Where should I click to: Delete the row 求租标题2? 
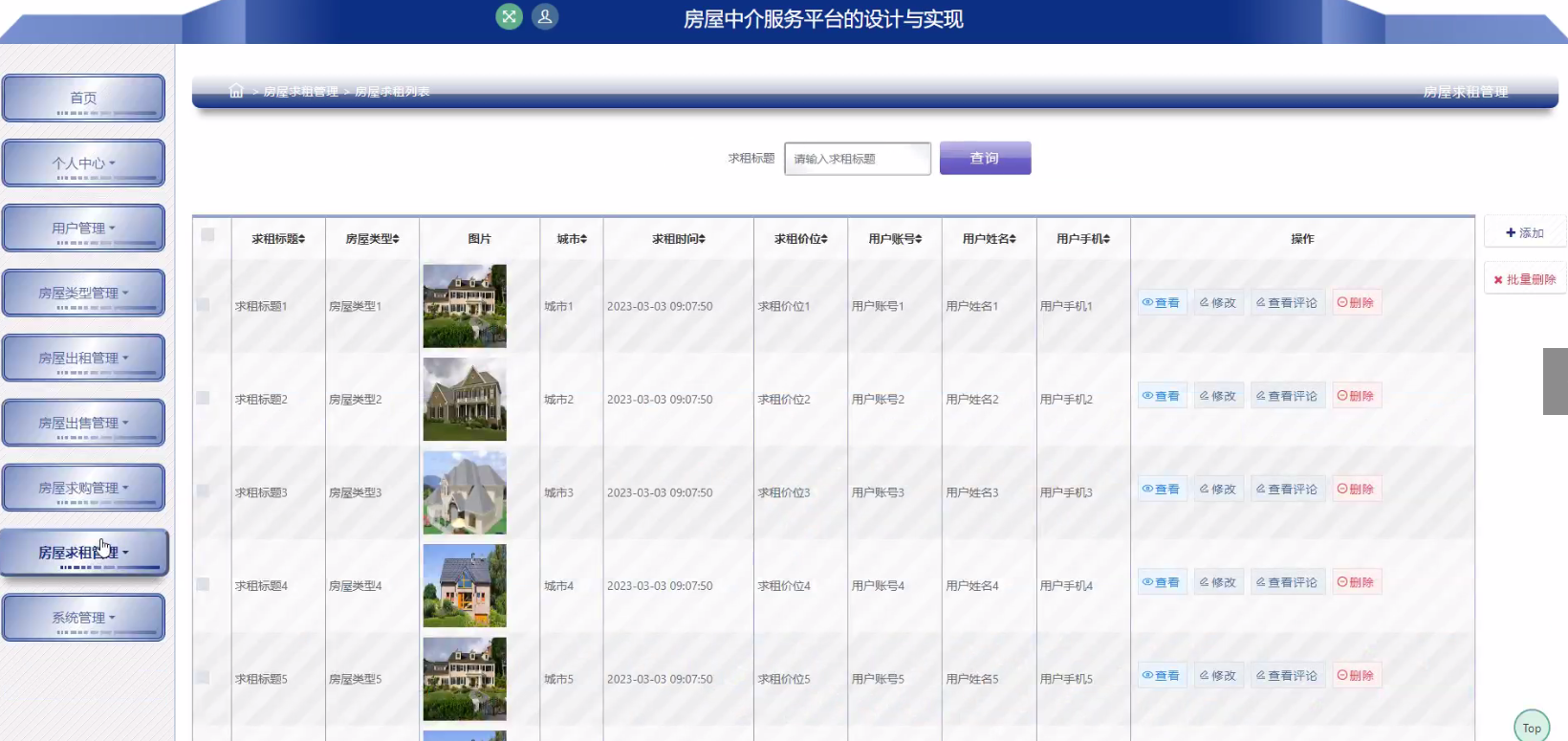pos(1357,396)
